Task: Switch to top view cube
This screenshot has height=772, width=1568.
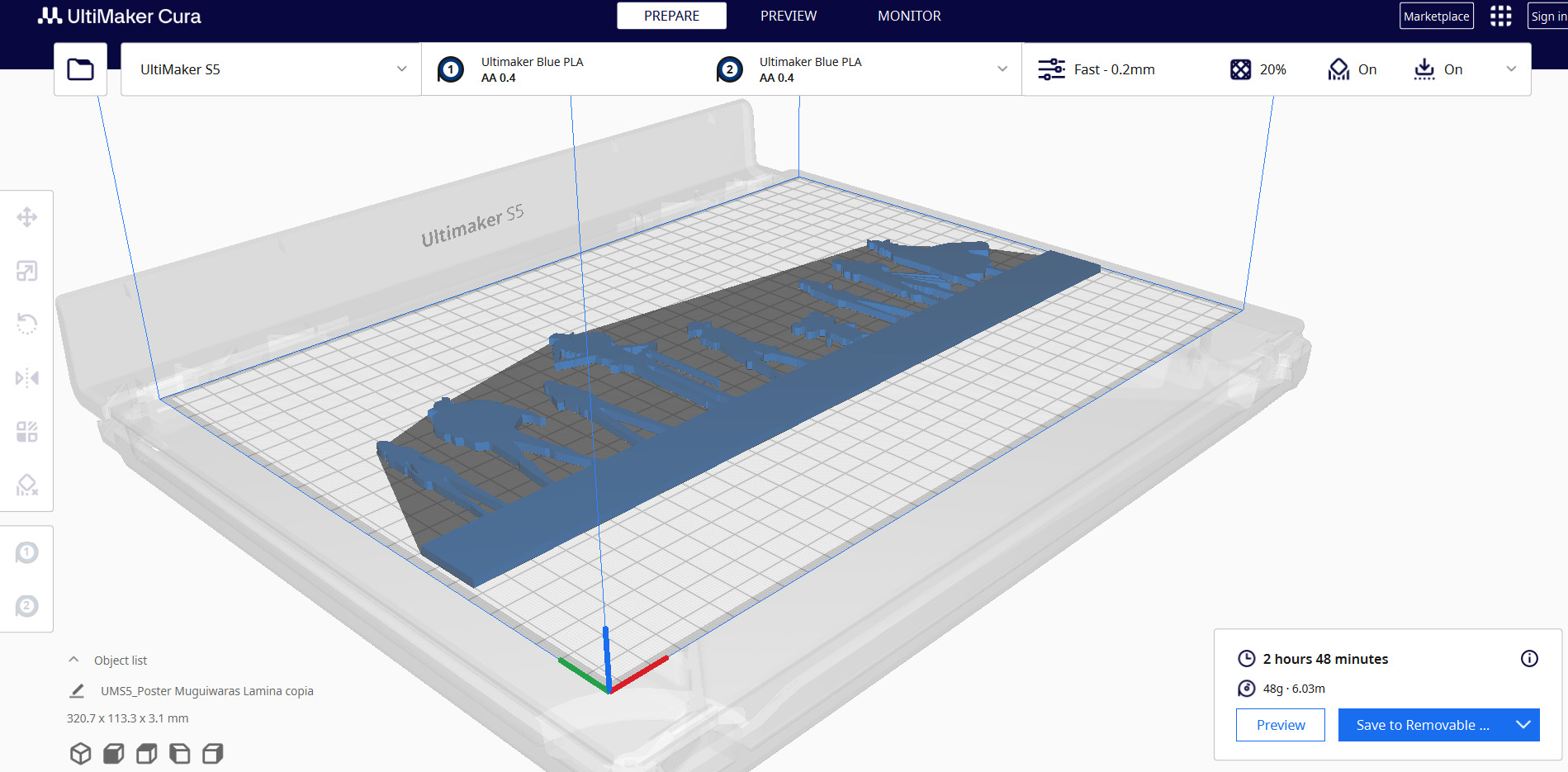Action: point(147,753)
